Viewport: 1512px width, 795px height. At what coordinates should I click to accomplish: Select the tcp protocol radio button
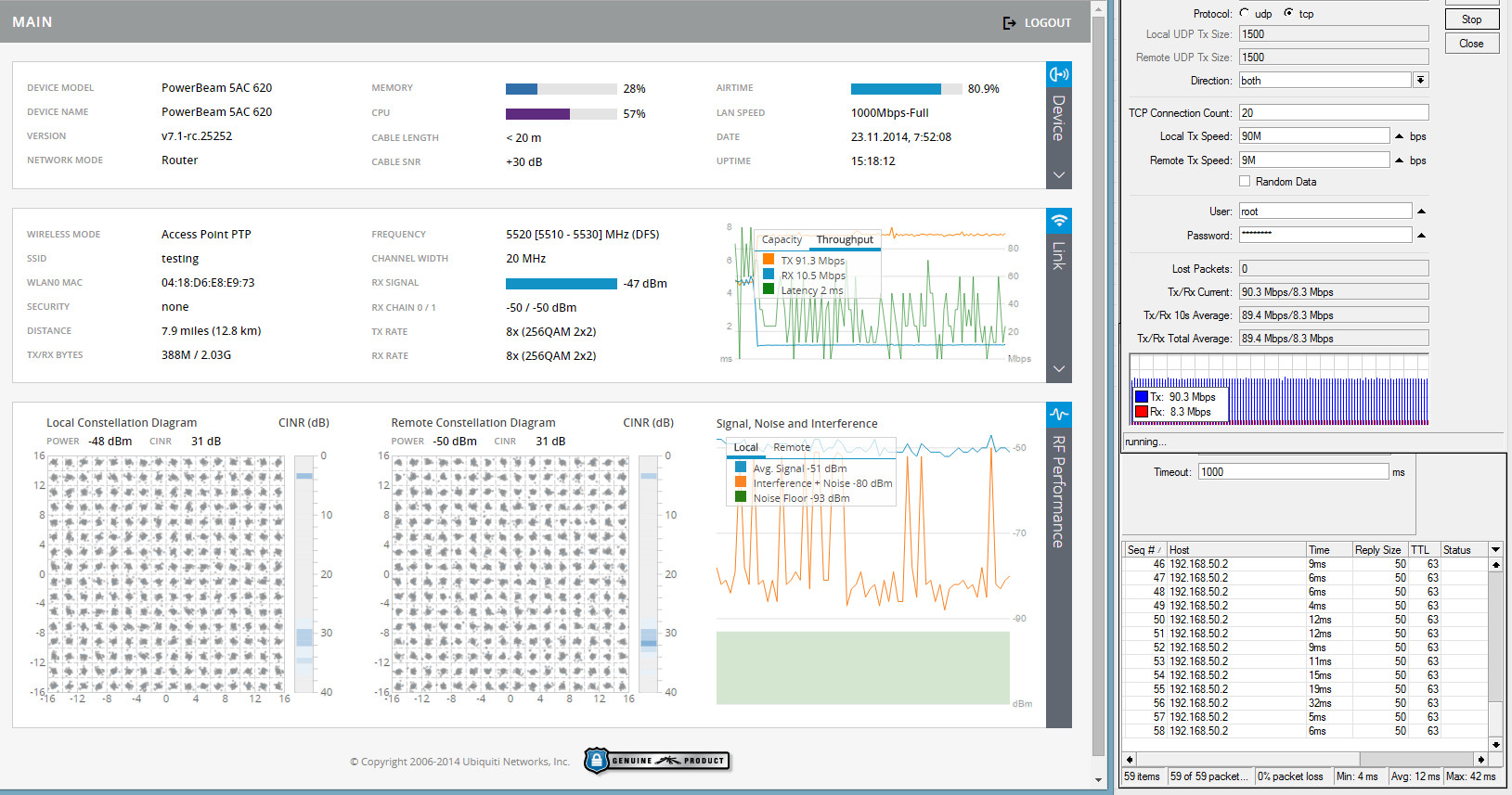1288,13
